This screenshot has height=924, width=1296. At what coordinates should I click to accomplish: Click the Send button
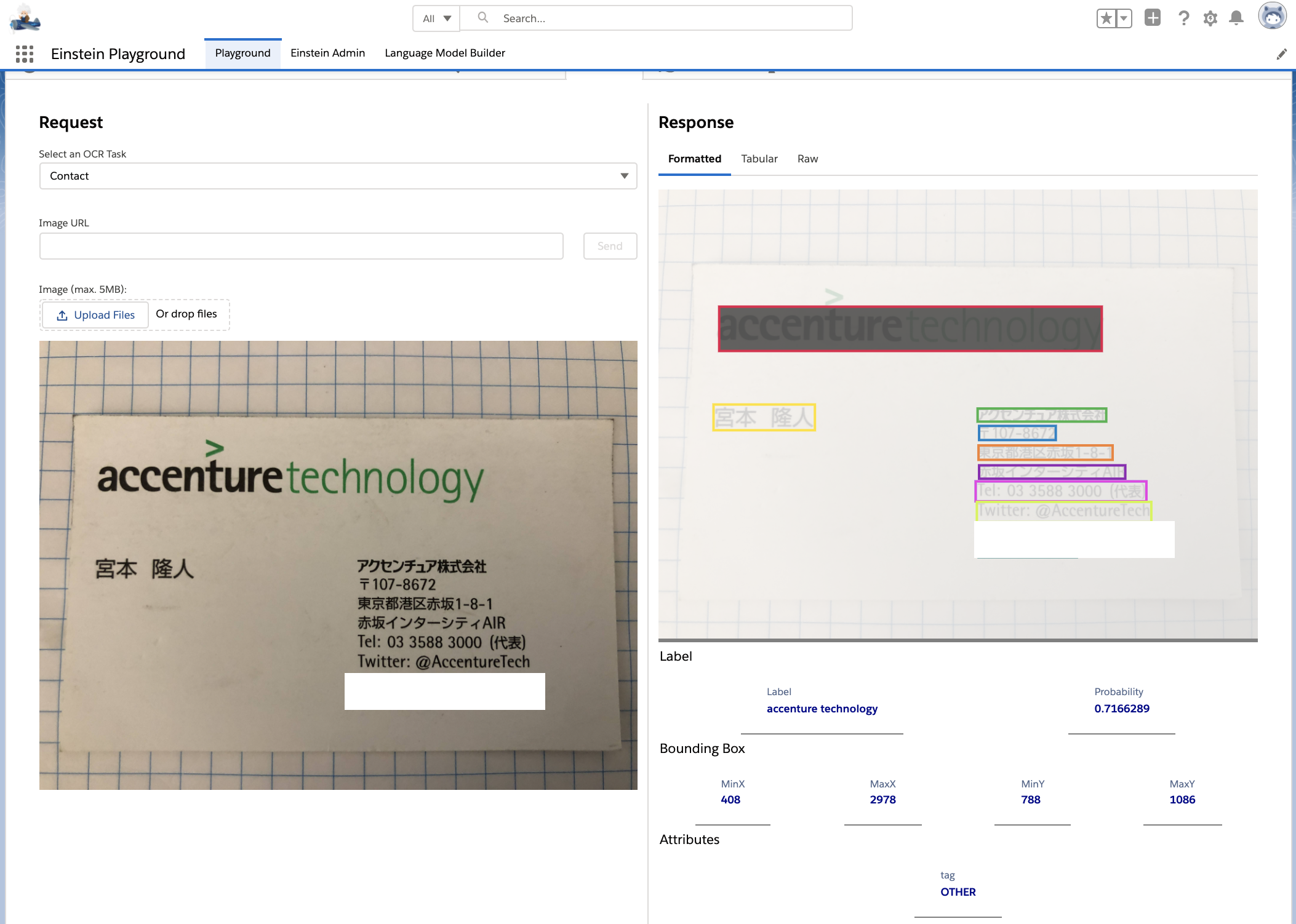(609, 246)
